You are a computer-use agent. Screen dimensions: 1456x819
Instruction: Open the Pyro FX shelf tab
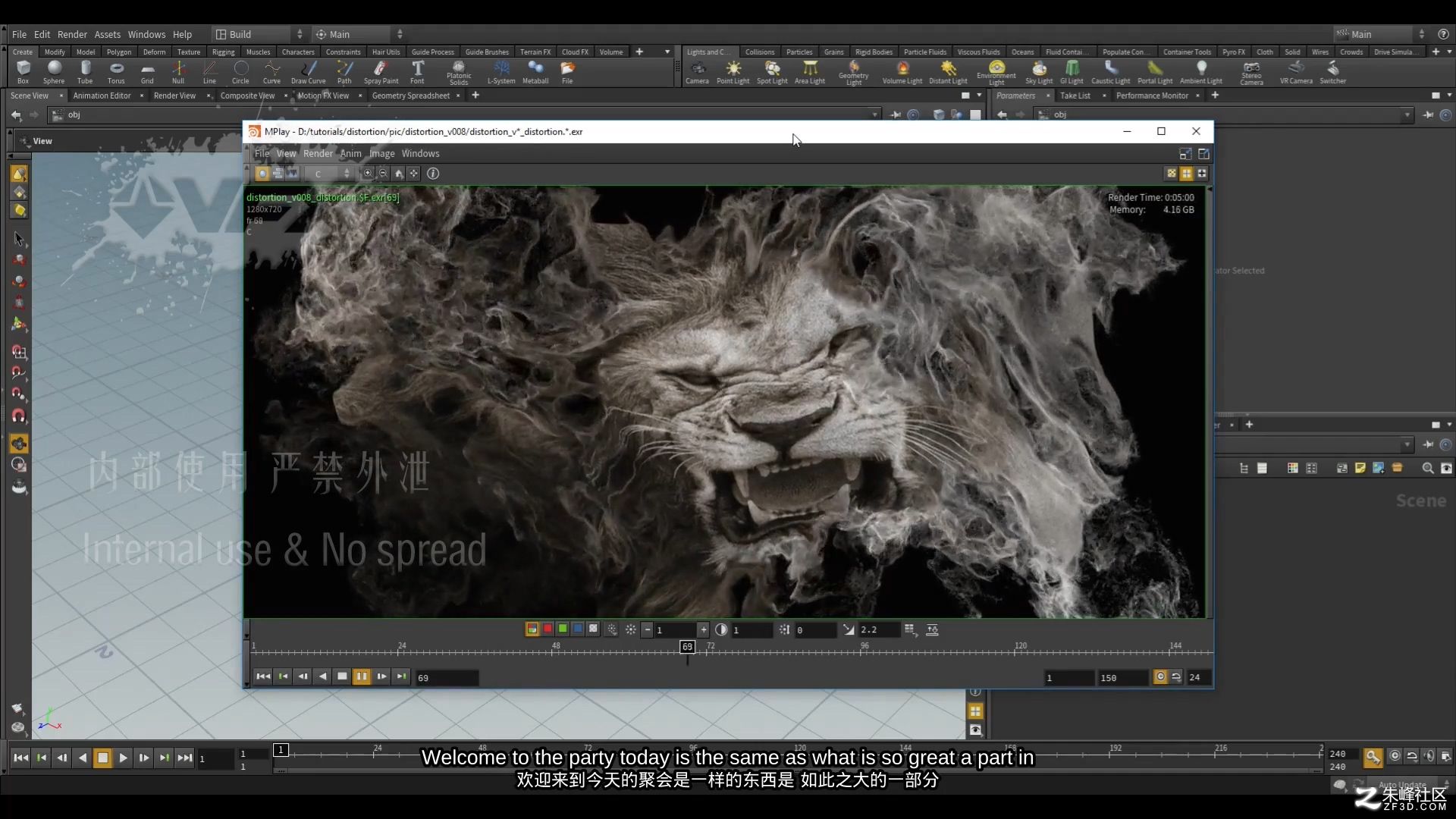(x=1233, y=52)
